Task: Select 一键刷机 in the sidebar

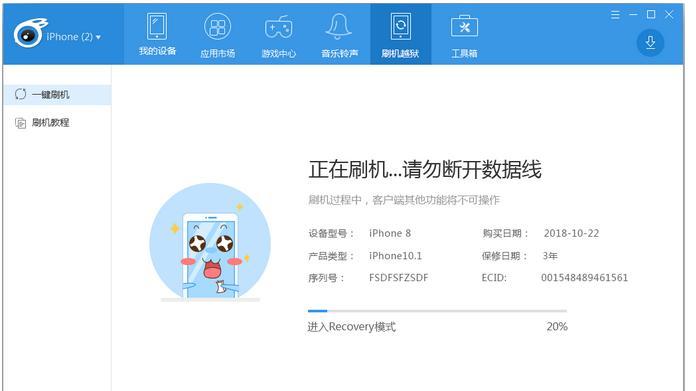Action: tap(57, 95)
